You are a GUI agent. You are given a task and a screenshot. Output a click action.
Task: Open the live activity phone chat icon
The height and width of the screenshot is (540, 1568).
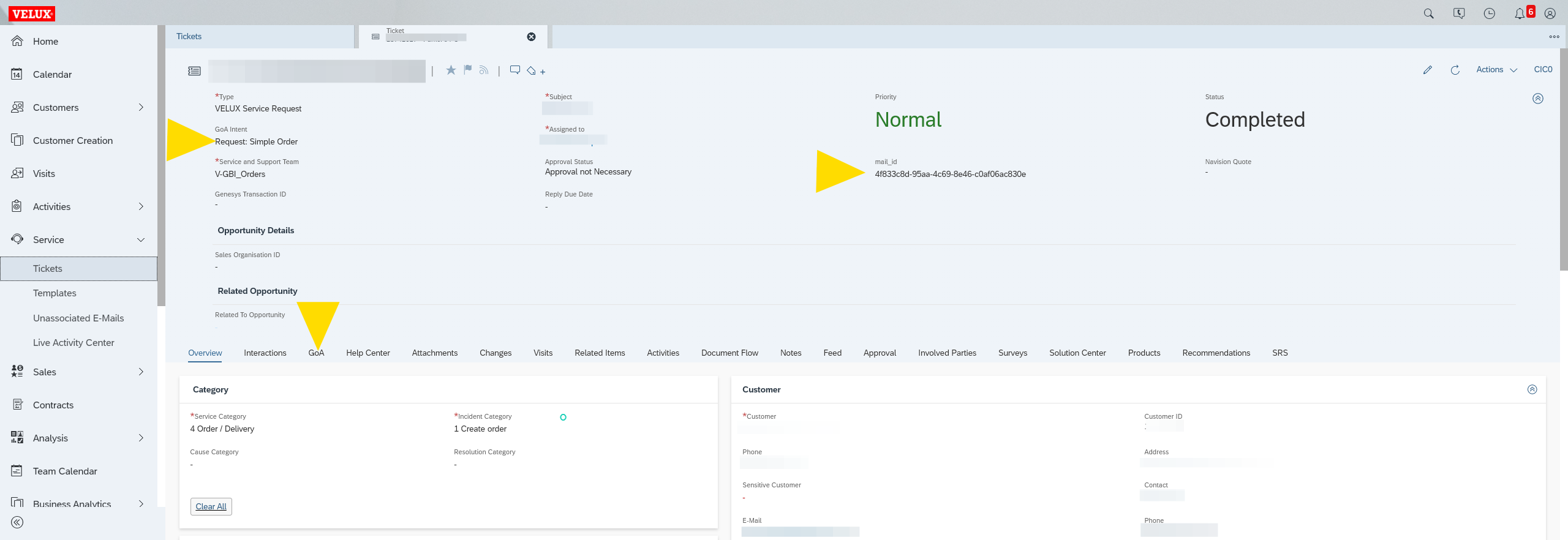[x=1459, y=13]
